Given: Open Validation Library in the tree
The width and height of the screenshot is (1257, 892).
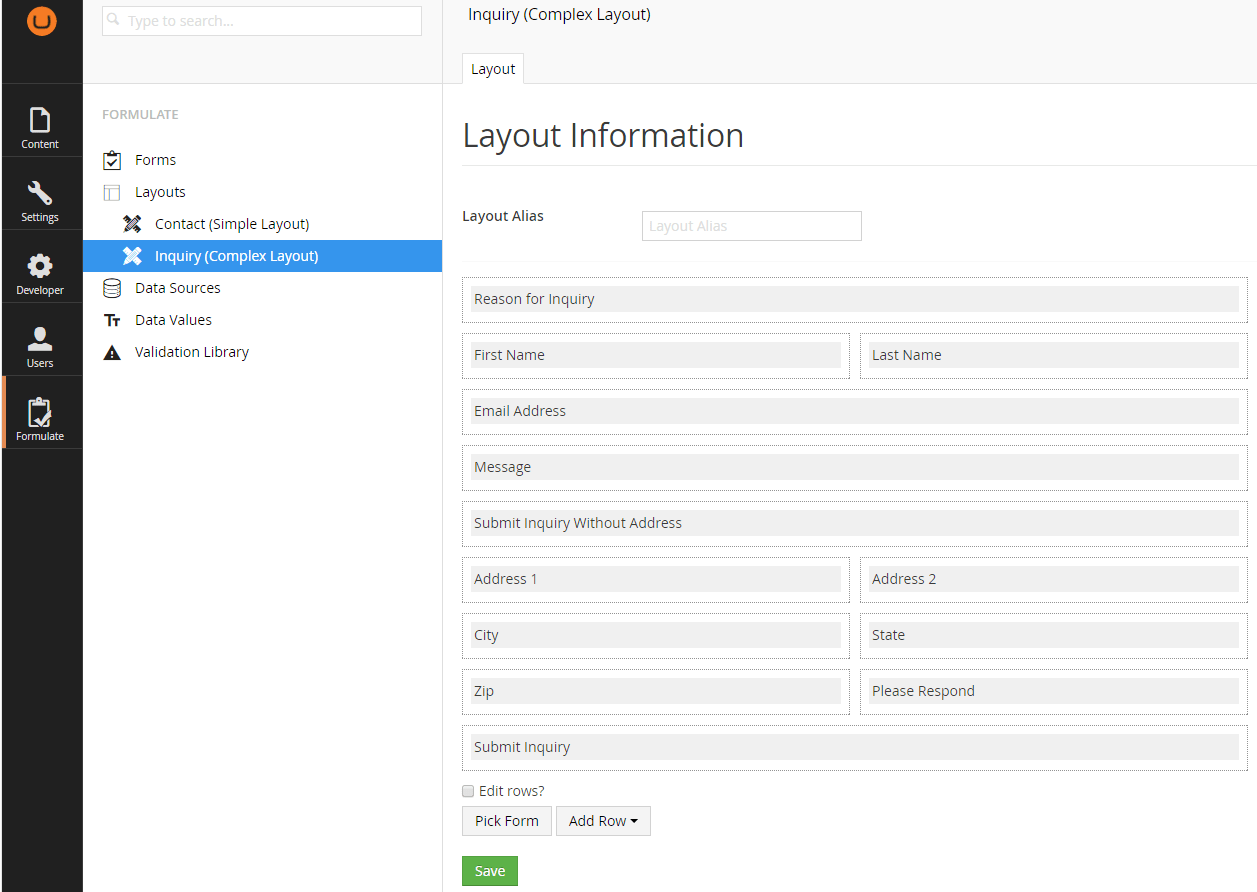Looking at the screenshot, I should (x=192, y=352).
